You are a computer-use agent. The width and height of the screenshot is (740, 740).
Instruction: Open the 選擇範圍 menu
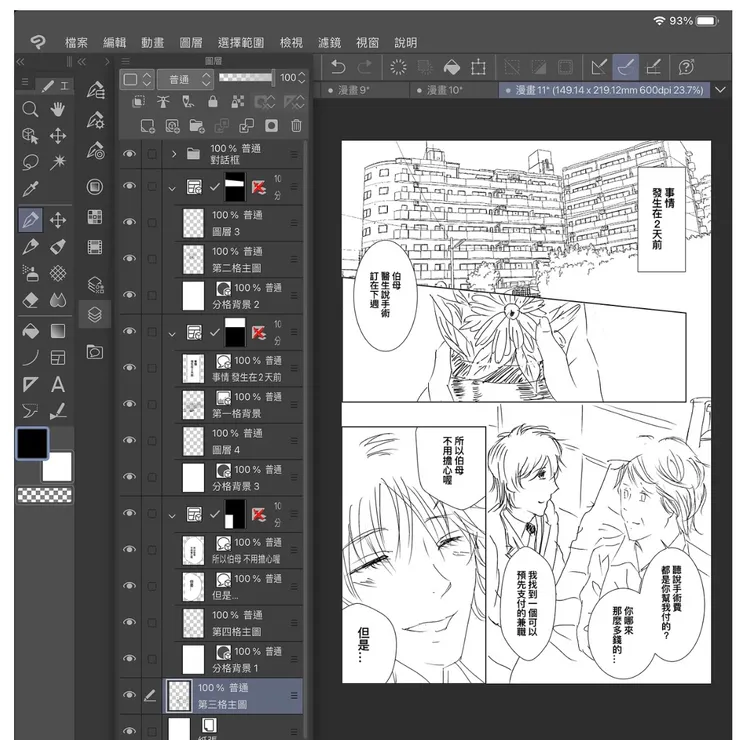click(241, 43)
